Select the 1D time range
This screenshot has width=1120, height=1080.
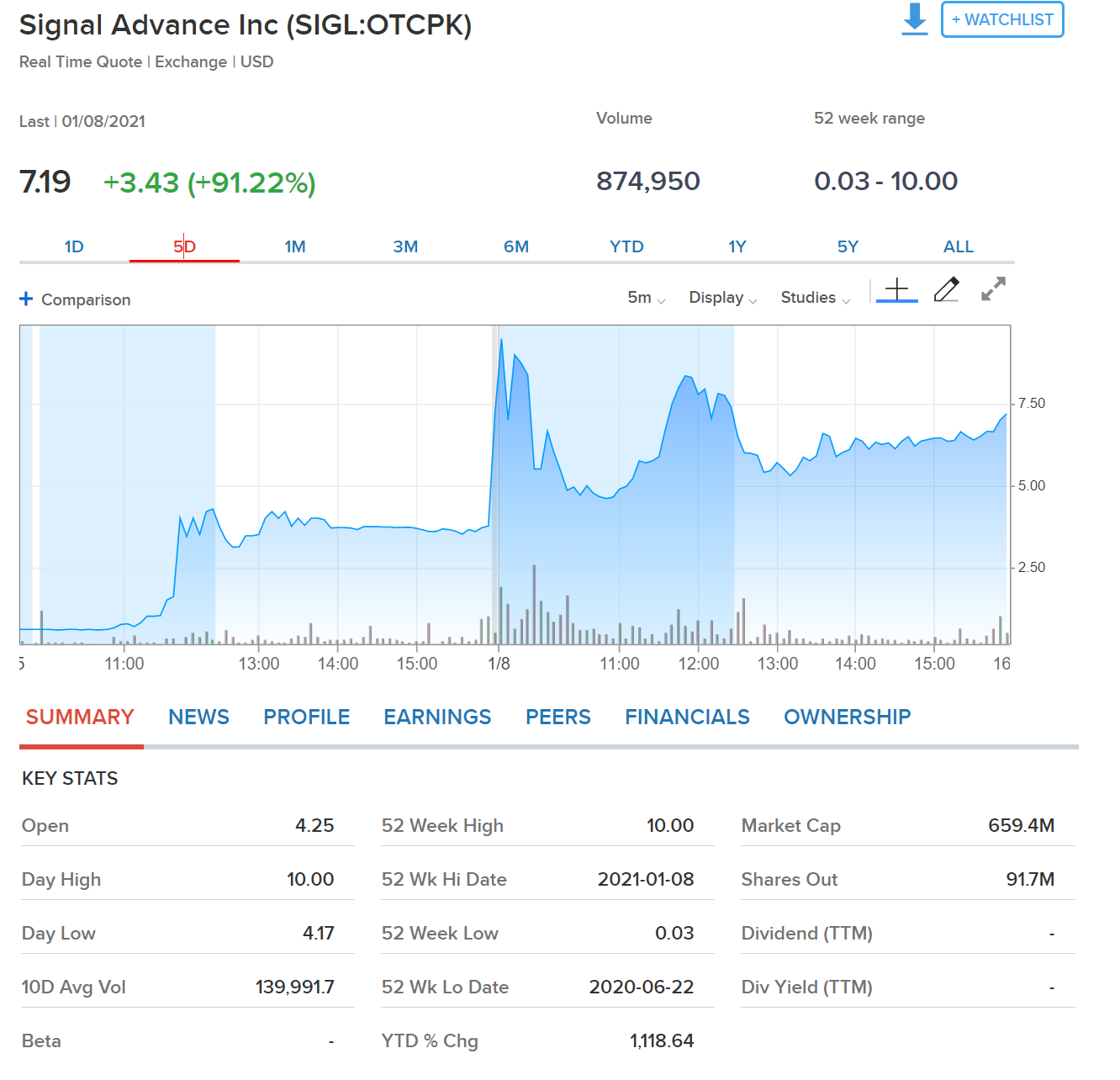pyautogui.click(x=74, y=246)
